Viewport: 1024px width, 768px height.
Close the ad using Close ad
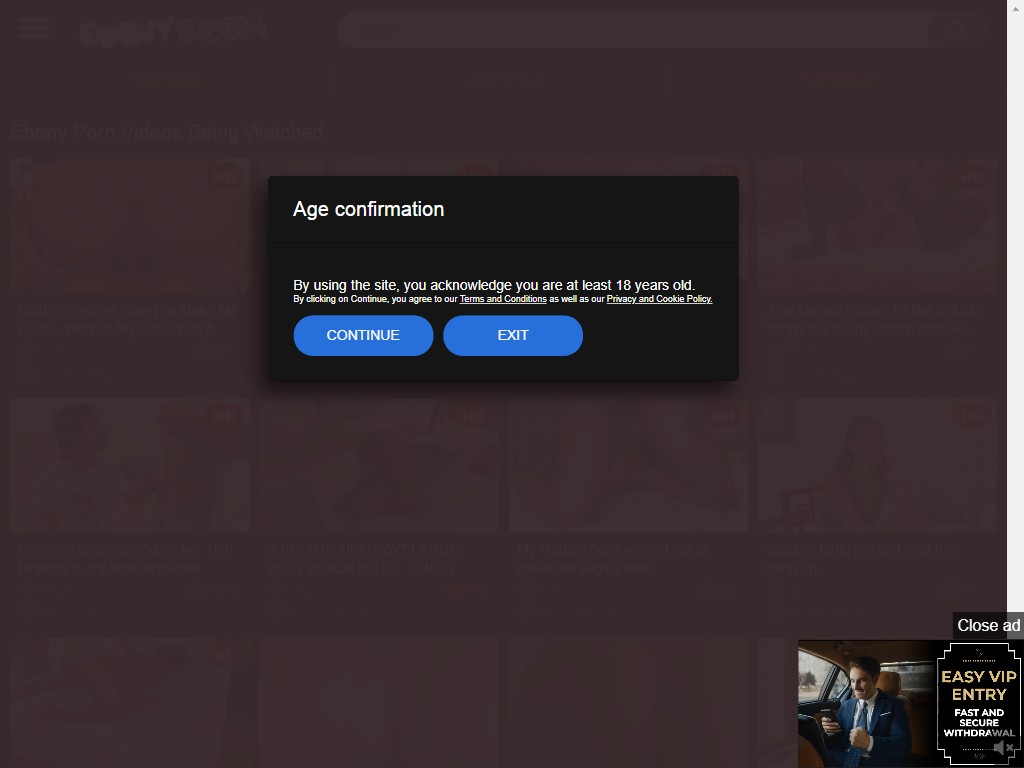988,626
